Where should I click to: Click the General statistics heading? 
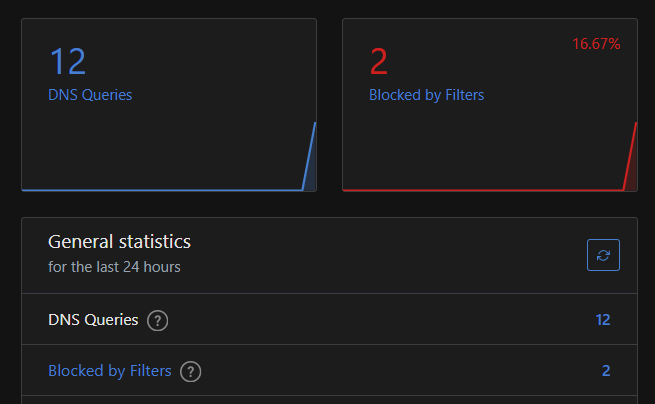pos(119,241)
